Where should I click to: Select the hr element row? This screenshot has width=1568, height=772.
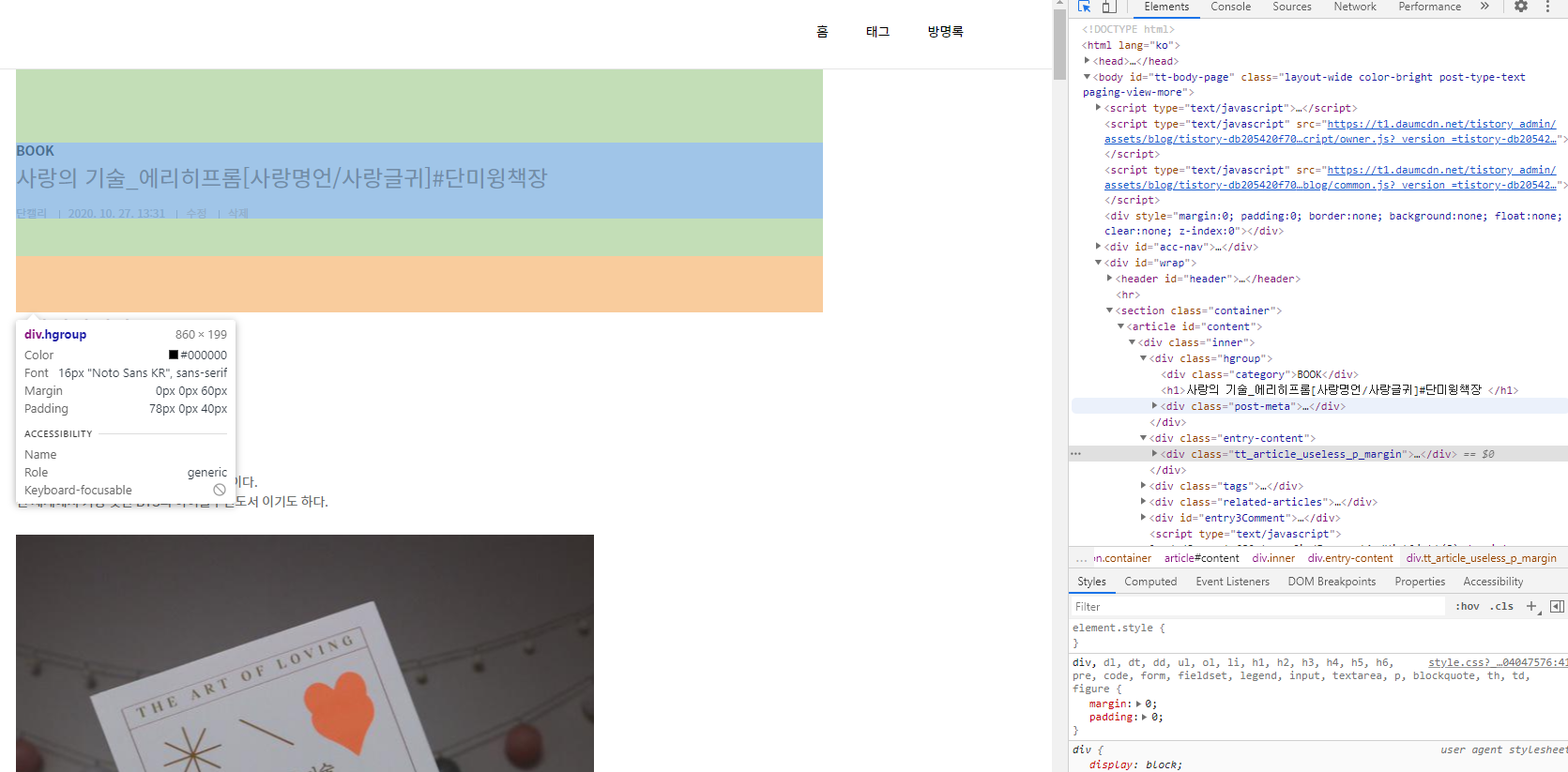1128,295
